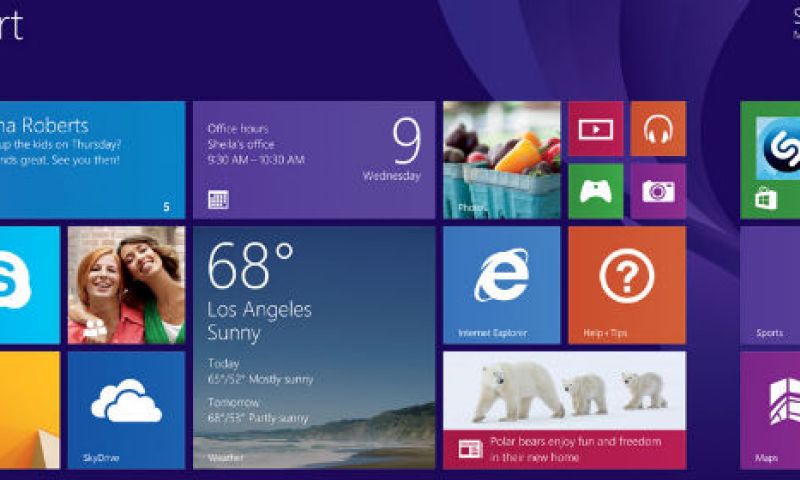Open the Video app tile

(595, 129)
